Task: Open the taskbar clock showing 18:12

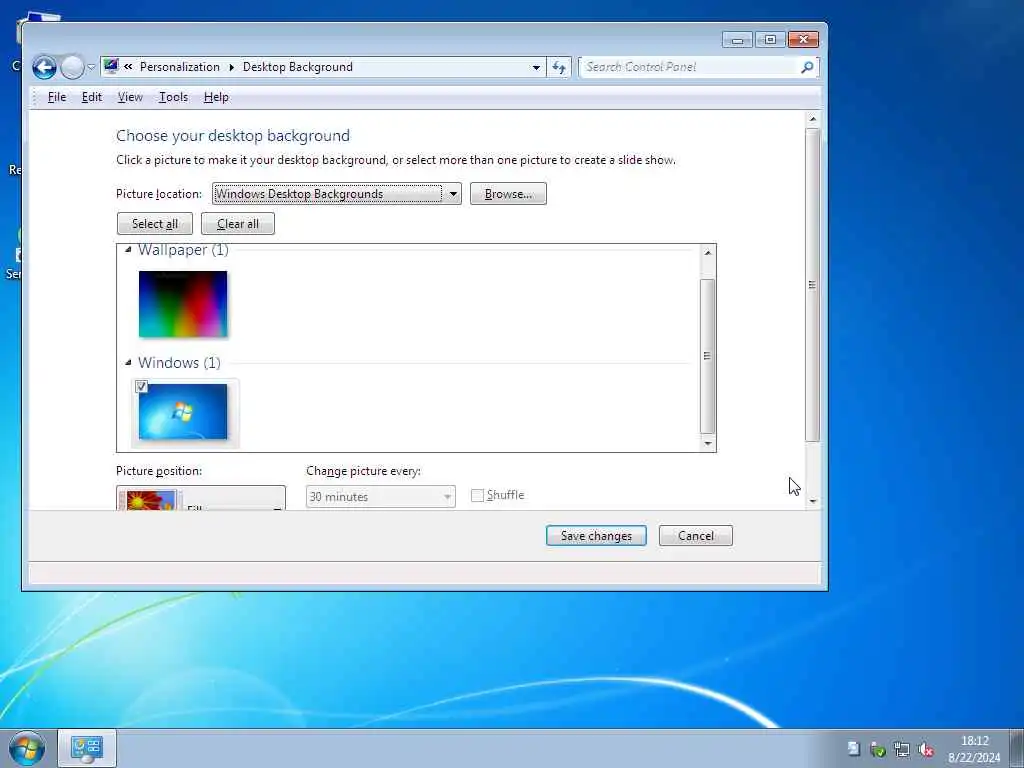Action: click(974, 749)
